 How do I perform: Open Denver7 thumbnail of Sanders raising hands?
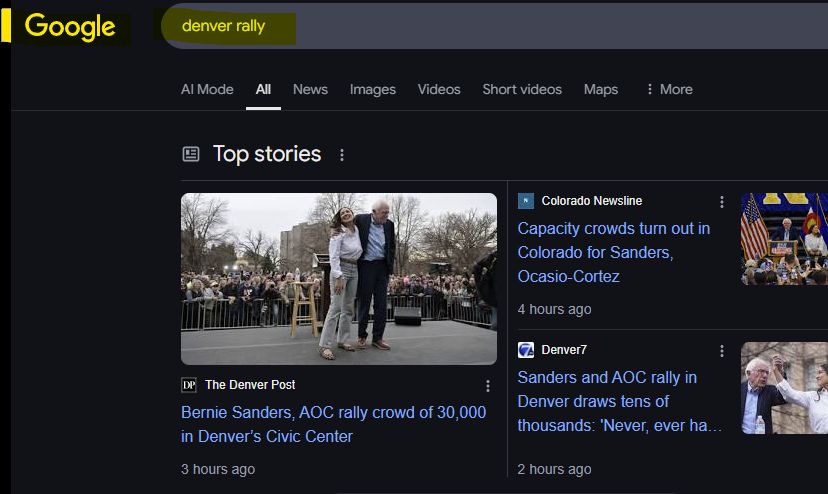pos(784,388)
